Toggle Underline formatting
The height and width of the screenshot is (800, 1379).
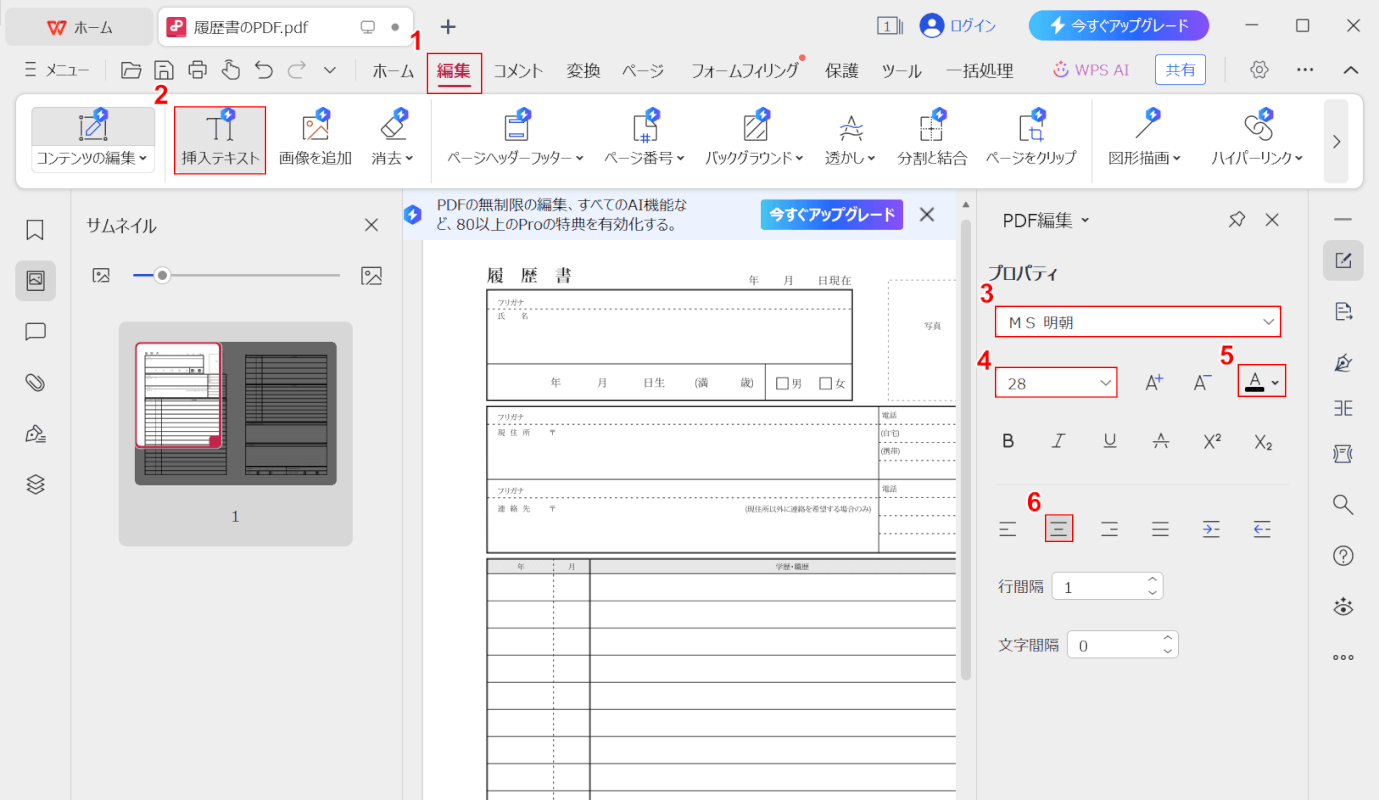coord(1110,441)
